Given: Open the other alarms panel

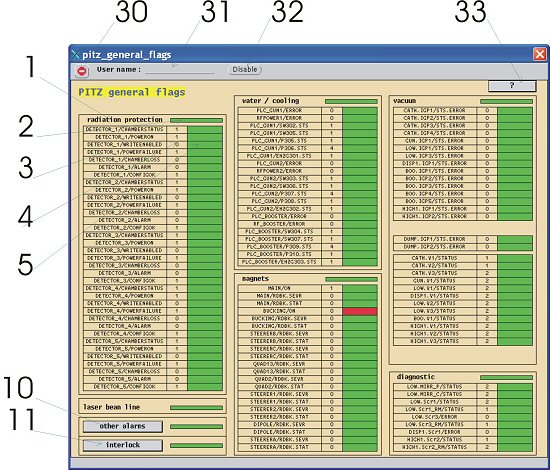Looking at the screenshot, I should (123, 426).
